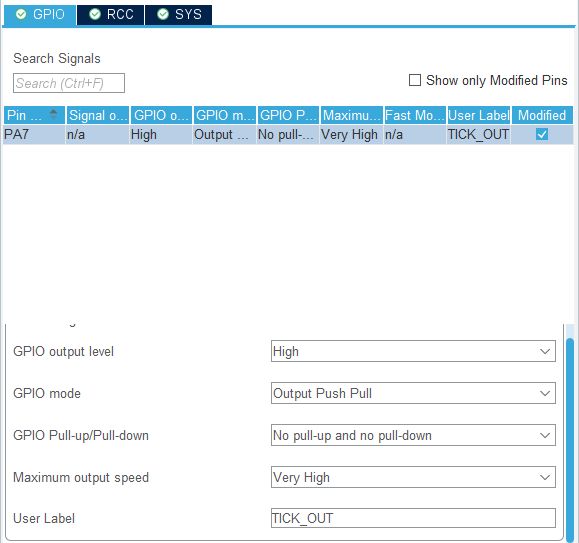Open the GPIO Pull-up/Pull-down dropdown
The width and height of the screenshot is (579, 543).
click(413, 435)
